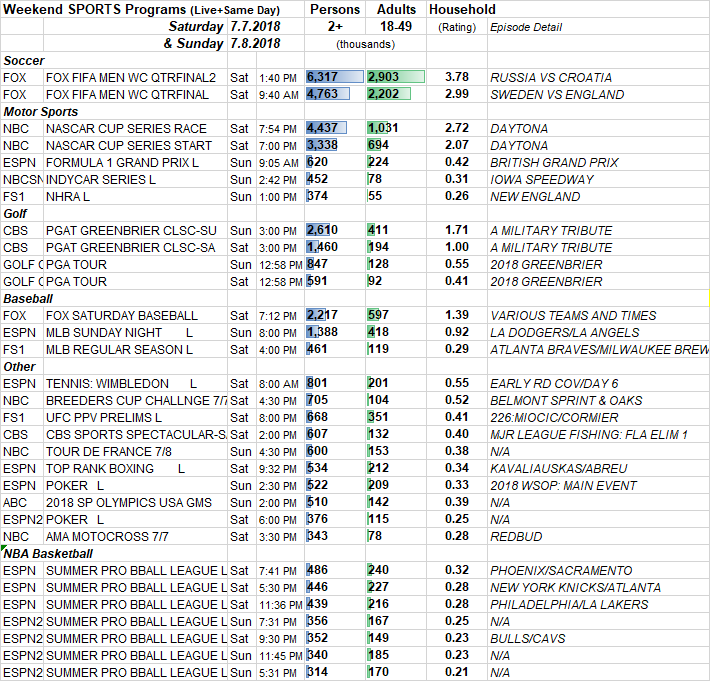Image resolution: width=710 pixels, height=681 pixels.
Task: Click the Motor Sports category heading
Action: 42,111
